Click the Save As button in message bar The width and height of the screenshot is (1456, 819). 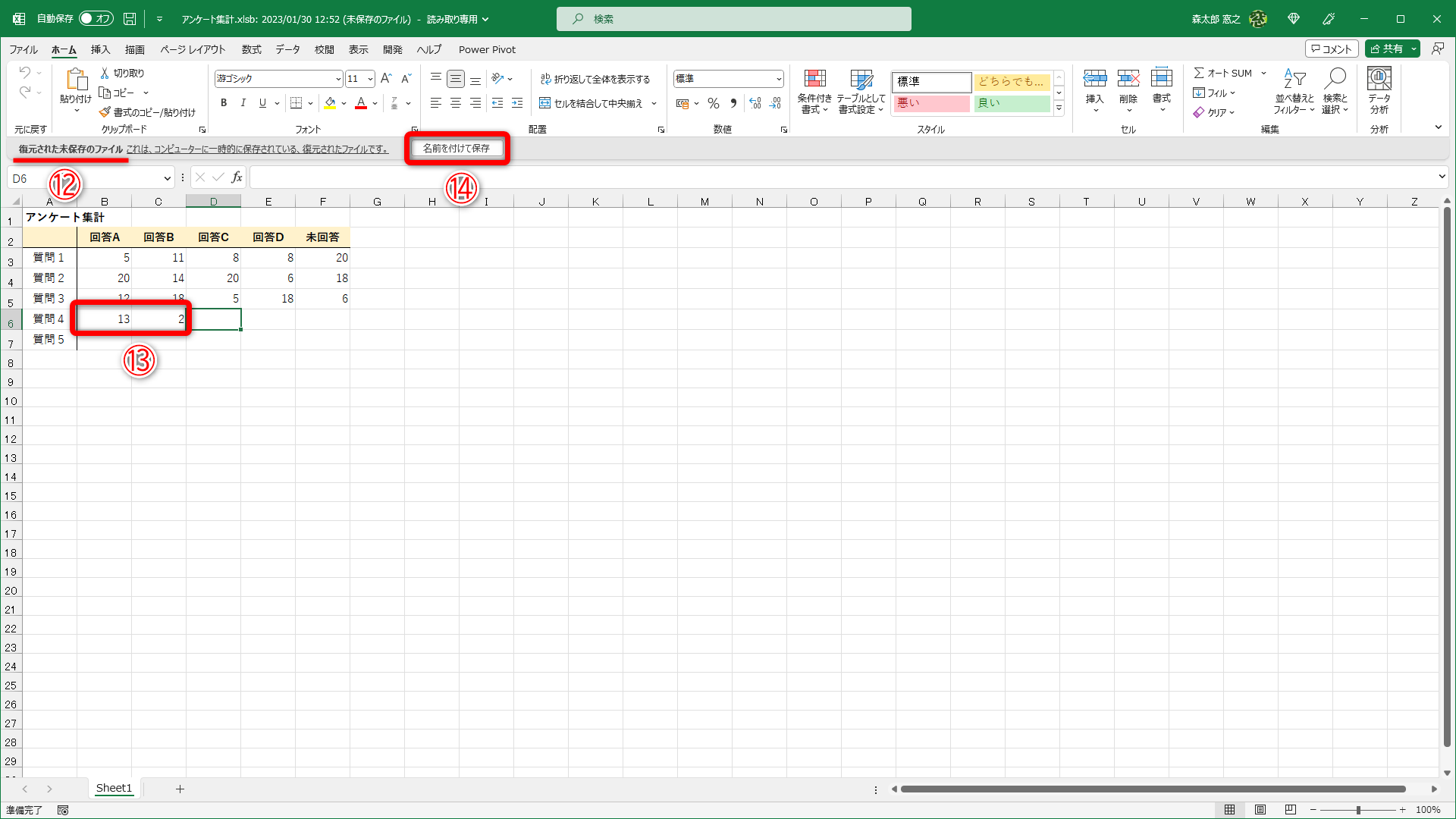click(x=457, y=149)
